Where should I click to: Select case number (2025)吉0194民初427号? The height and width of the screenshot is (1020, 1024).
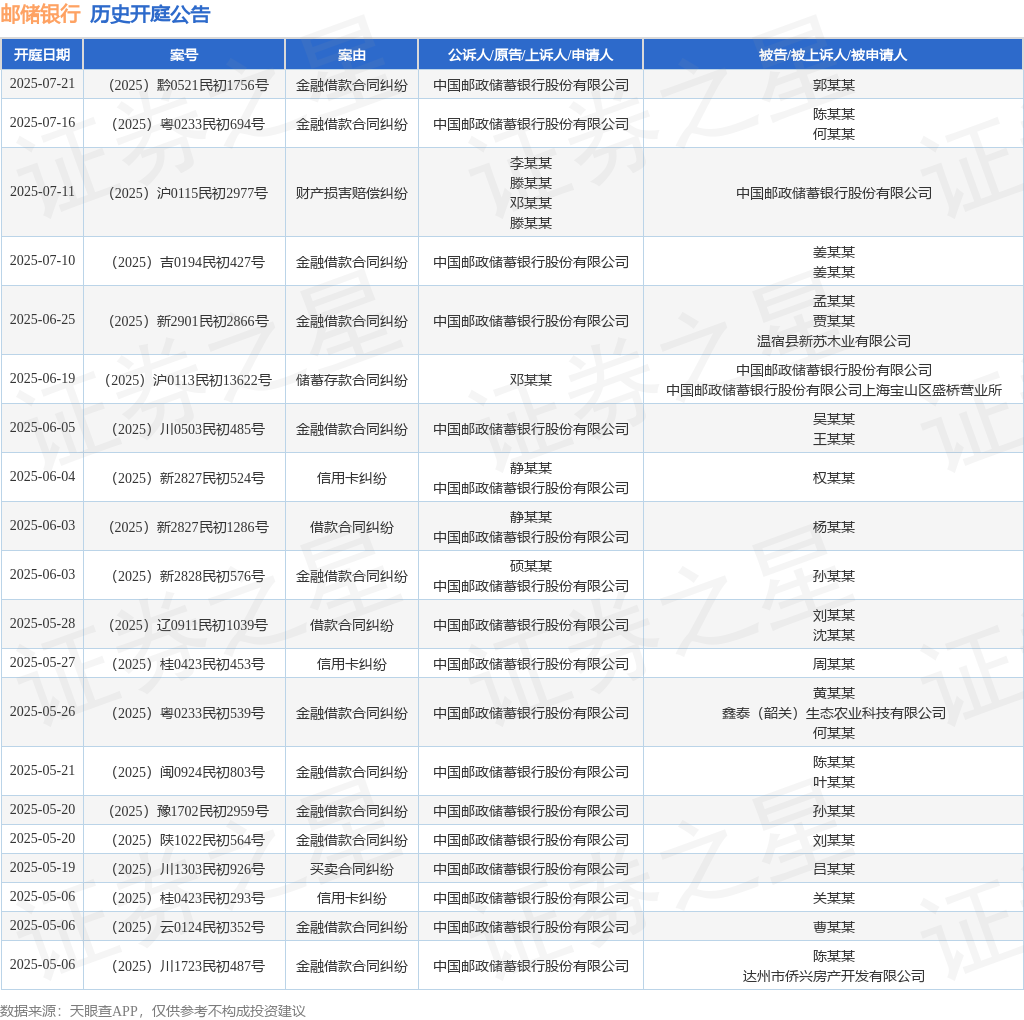point(188,263)
